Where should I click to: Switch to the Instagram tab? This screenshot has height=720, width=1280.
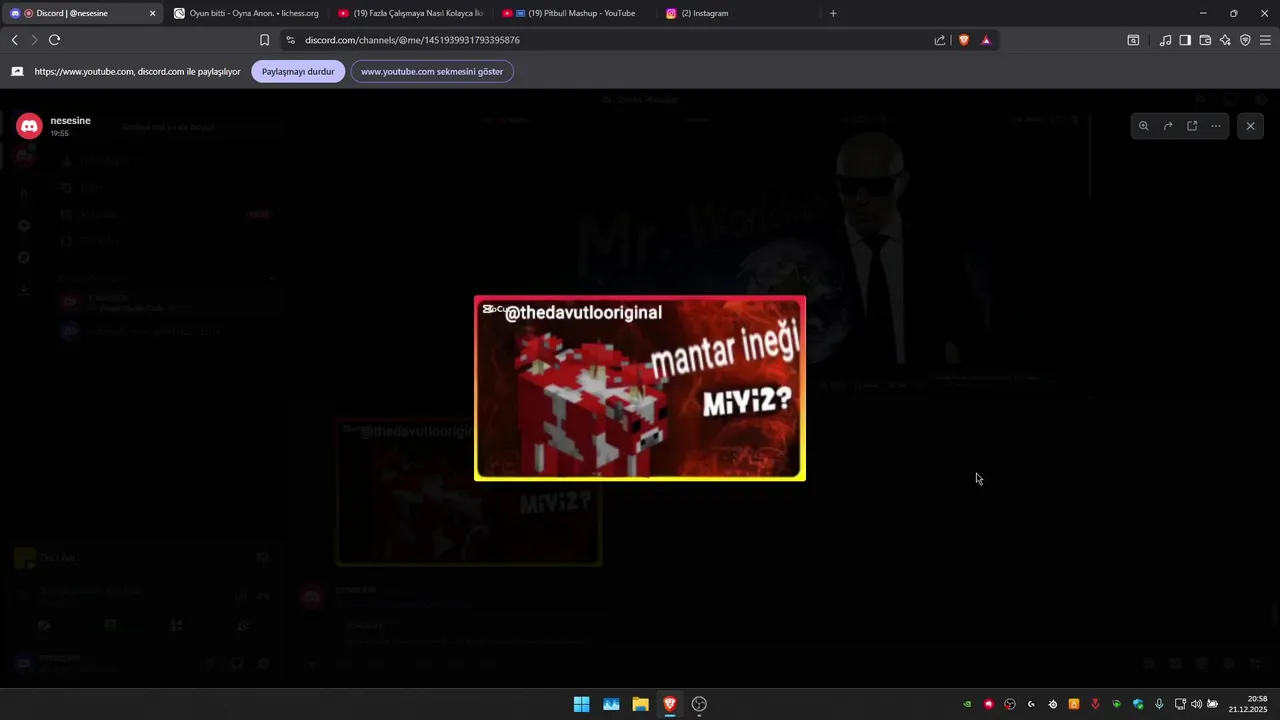point(738,13)
